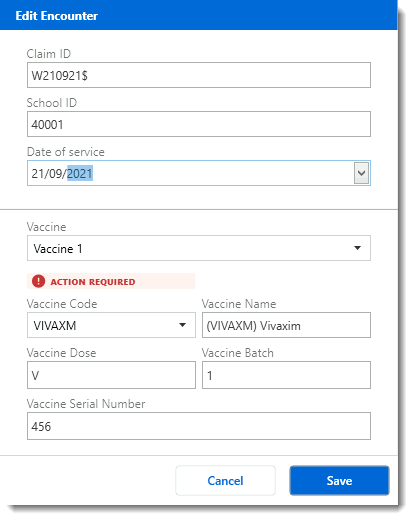Expand the Vaccine 1 dropdown arrow

pos(357,248)
